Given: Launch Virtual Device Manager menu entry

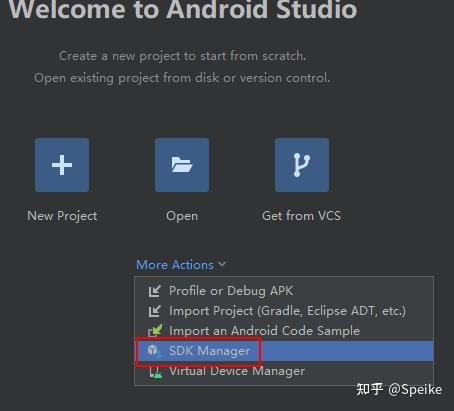Looking at the screenshot, I should coord(284,371).
